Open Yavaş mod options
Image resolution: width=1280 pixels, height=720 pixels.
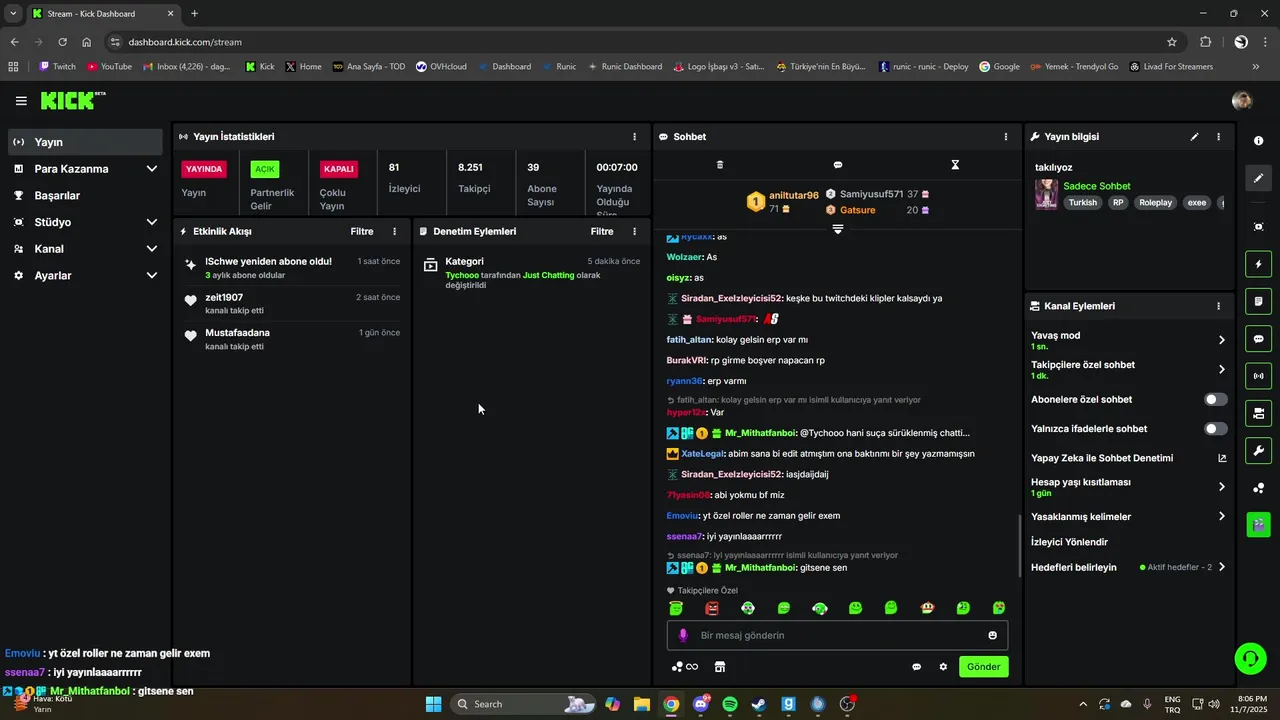coord(1129,340)
